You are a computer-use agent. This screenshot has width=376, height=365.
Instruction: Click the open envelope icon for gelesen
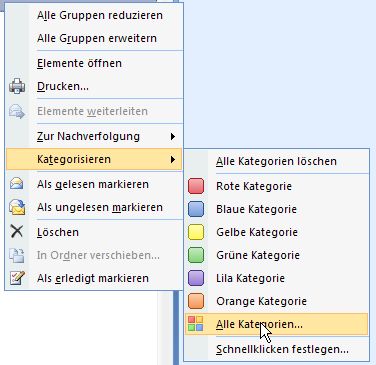point(17,184)
